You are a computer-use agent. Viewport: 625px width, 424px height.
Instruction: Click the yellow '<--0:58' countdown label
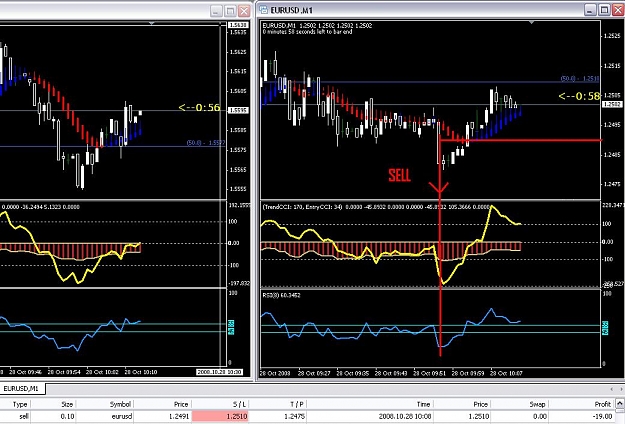(579, 96)
